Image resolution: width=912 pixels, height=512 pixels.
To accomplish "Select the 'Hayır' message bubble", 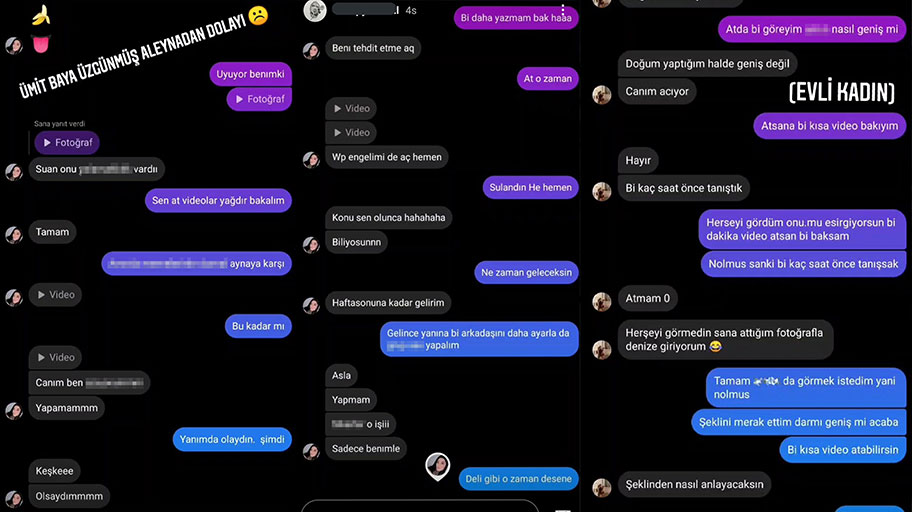I will tap(638, 161).
